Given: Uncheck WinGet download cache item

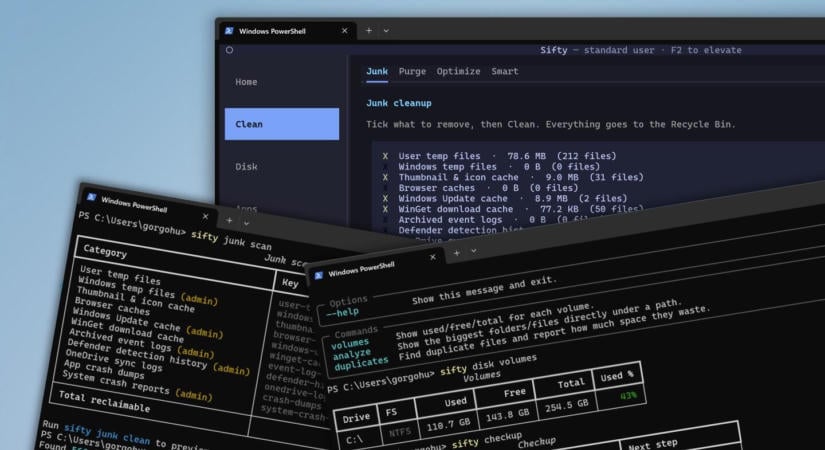Looking at the screenshot, I should [x=385, y=209].
